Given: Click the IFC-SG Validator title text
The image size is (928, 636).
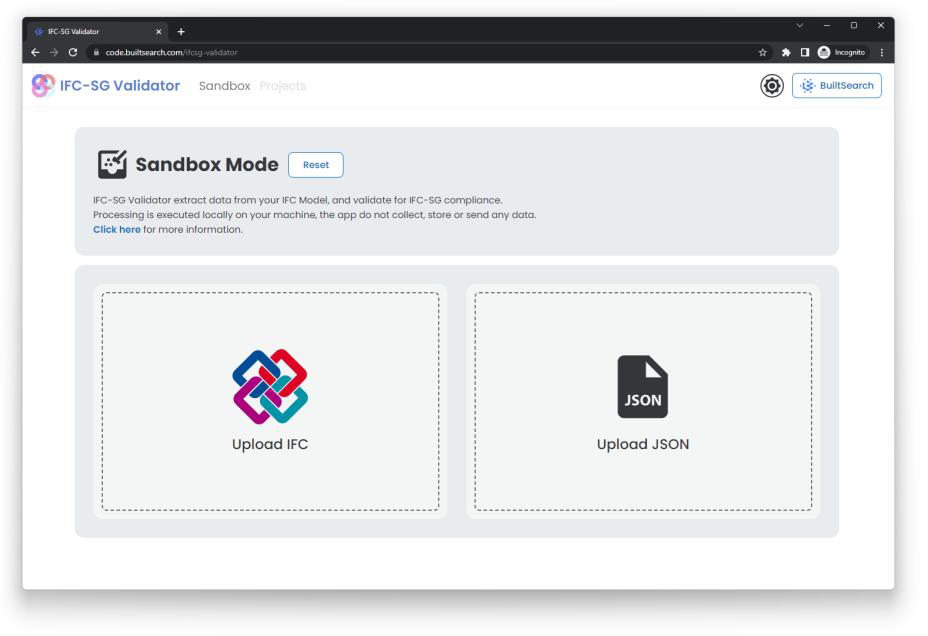Looking at the screenshot, I should [120, 86].
